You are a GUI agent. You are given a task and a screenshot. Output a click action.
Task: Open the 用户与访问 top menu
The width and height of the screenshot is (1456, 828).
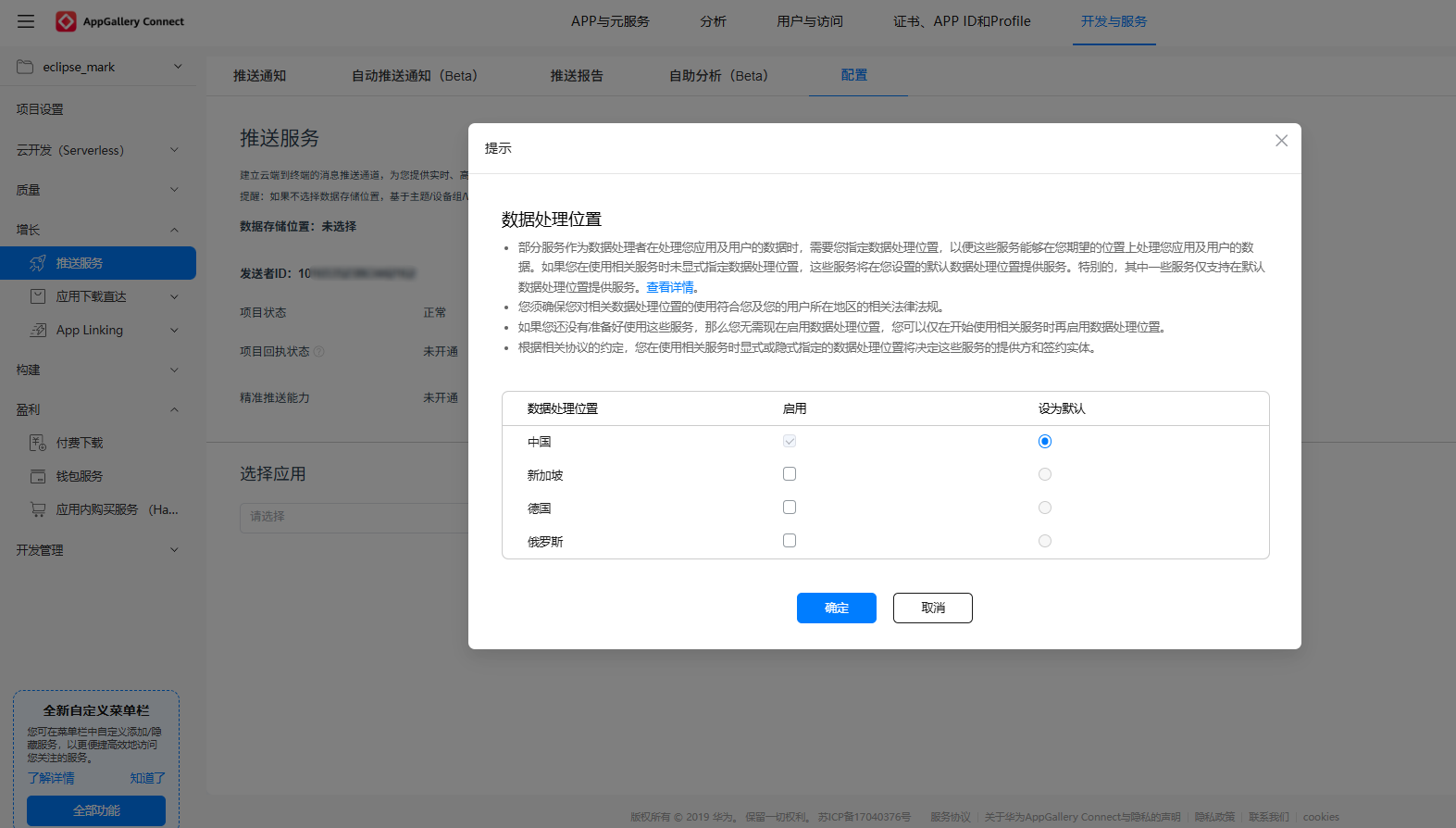[x=810, y=21]
